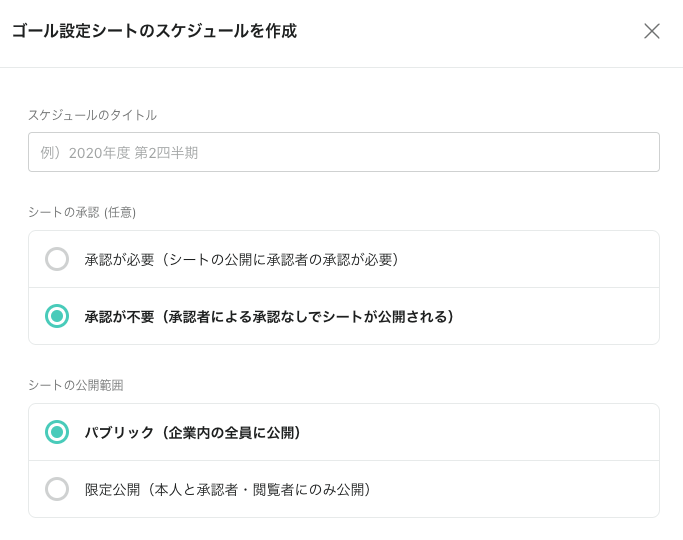Click the 例）2020年度 第2四半期 placeholder text
The width and height of the screenshot is (683, 540).
click(x=119, y=153)
